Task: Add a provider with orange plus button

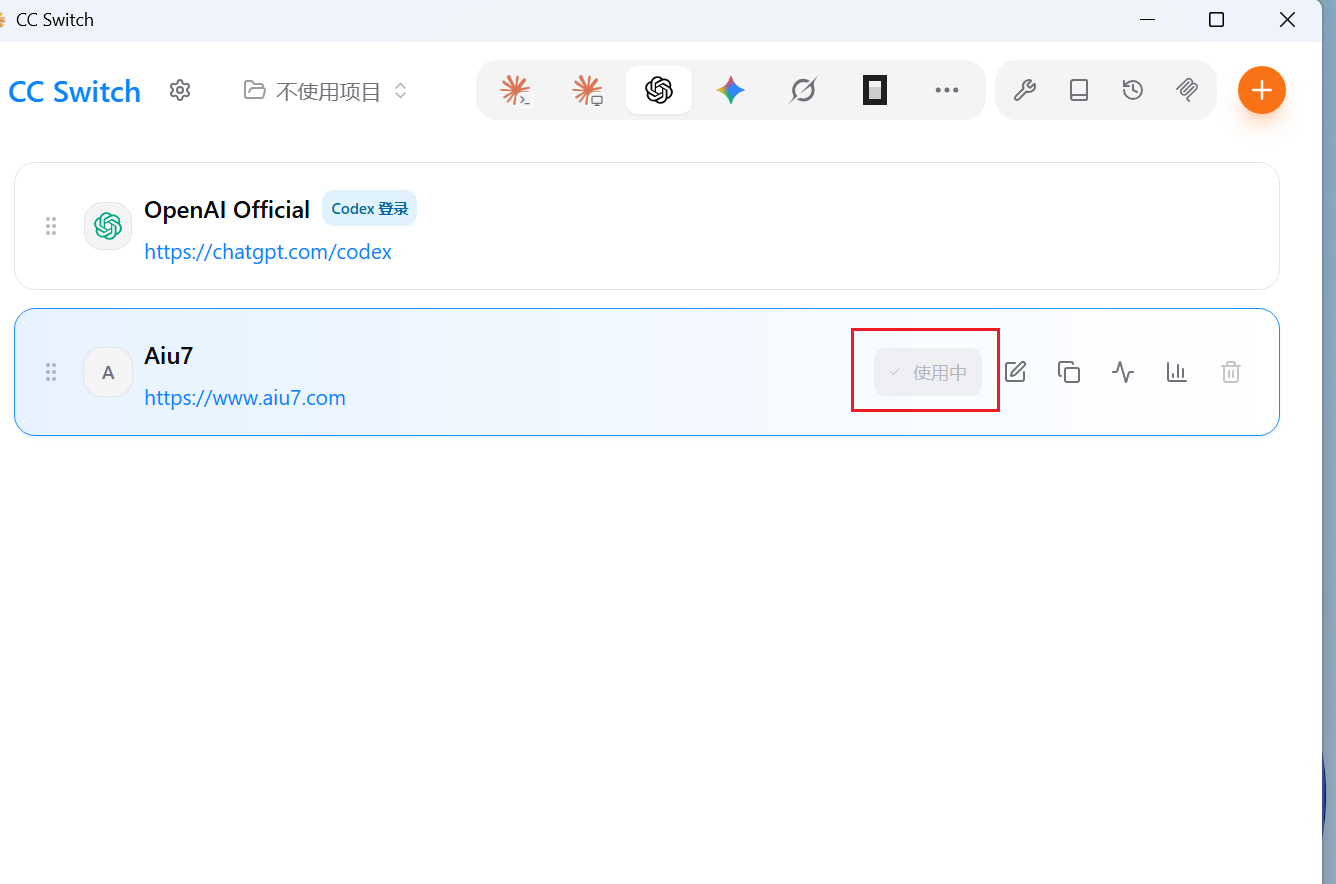Action: (x=1262, y=90)
